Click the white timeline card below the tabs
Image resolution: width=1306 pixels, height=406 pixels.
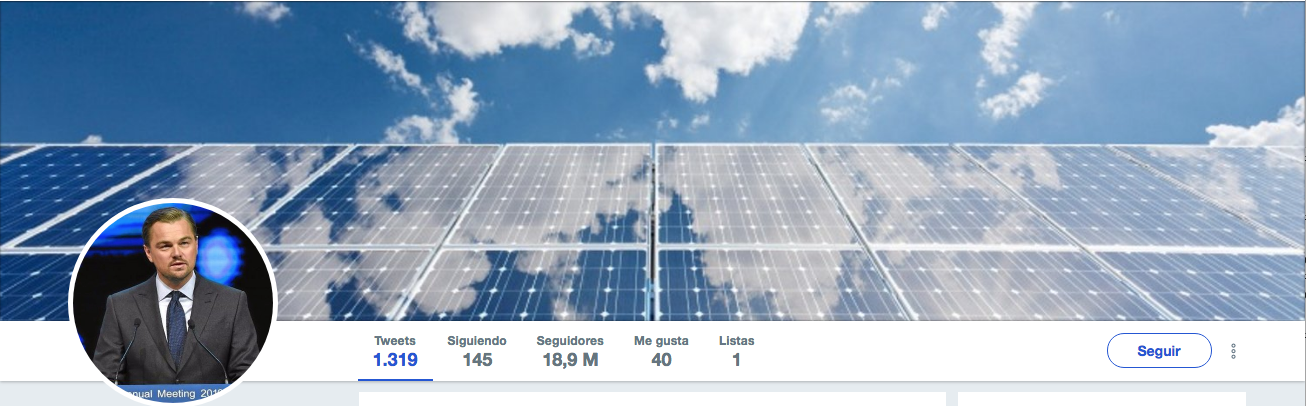coord(652,399)
